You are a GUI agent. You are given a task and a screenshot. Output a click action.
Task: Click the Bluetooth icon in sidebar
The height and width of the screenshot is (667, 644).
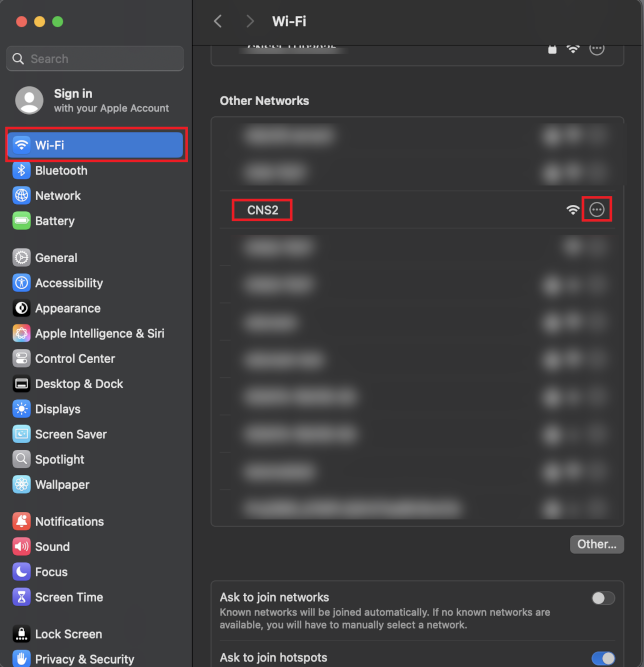point(21,171)
